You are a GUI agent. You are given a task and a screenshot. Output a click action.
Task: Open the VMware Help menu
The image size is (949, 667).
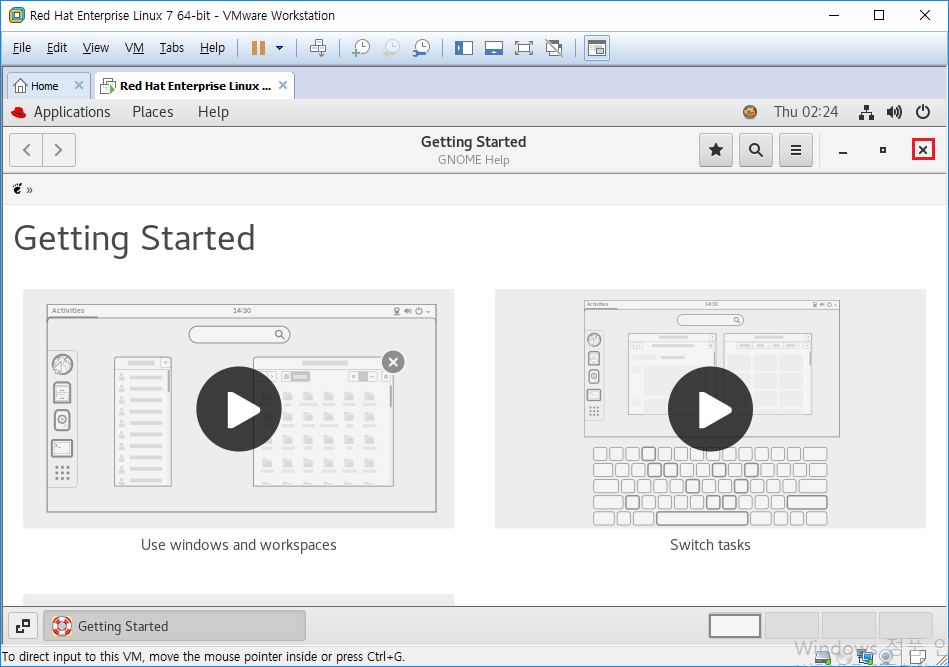(212, 48)
